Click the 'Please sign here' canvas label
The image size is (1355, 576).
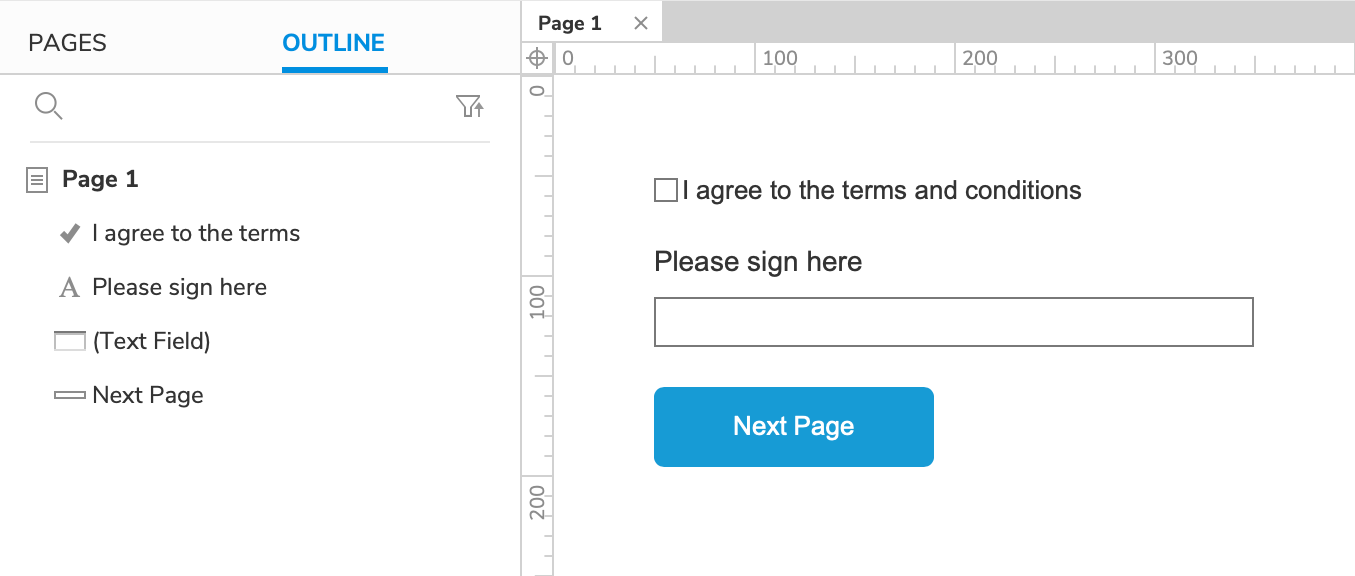tap(757, 262)
